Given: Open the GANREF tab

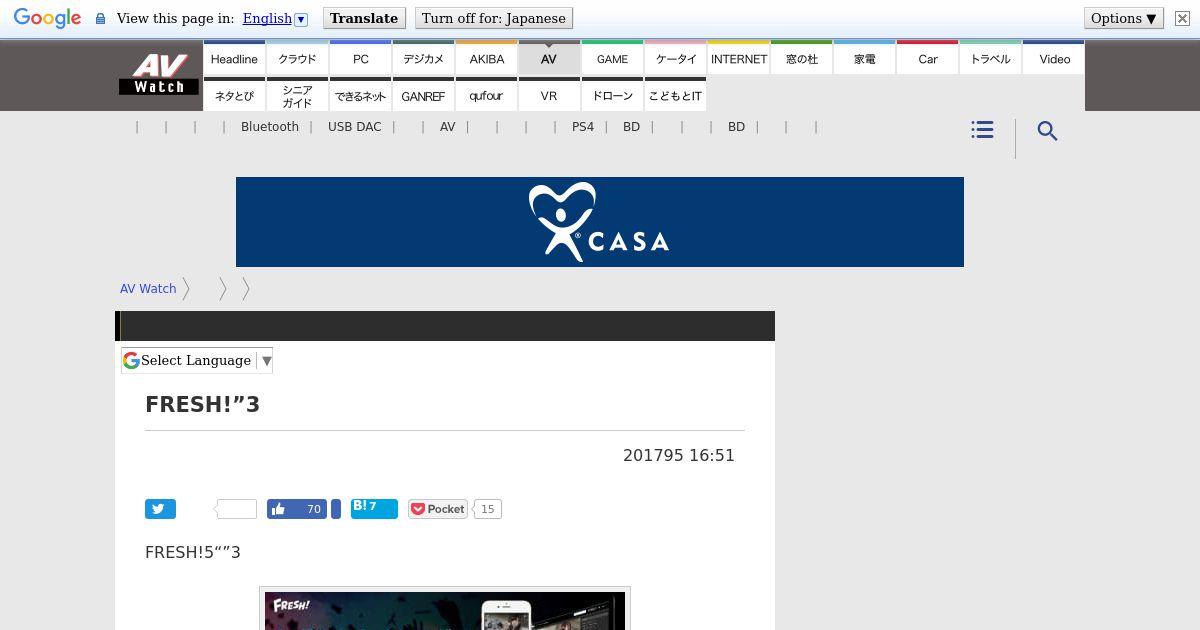Looking at the screenshot, I should [423, 95].
